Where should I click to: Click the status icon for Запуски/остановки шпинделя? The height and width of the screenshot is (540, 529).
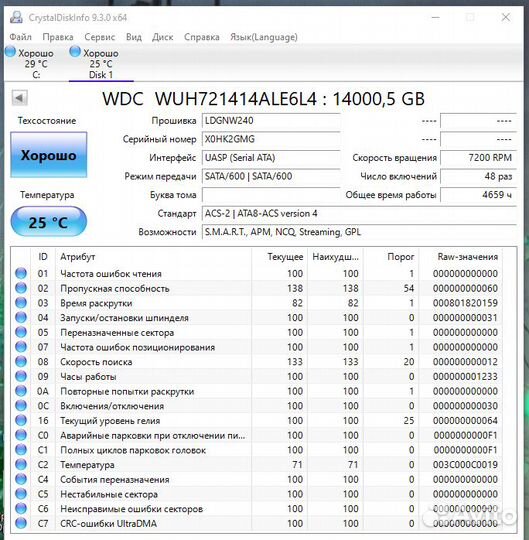point(21,318)
